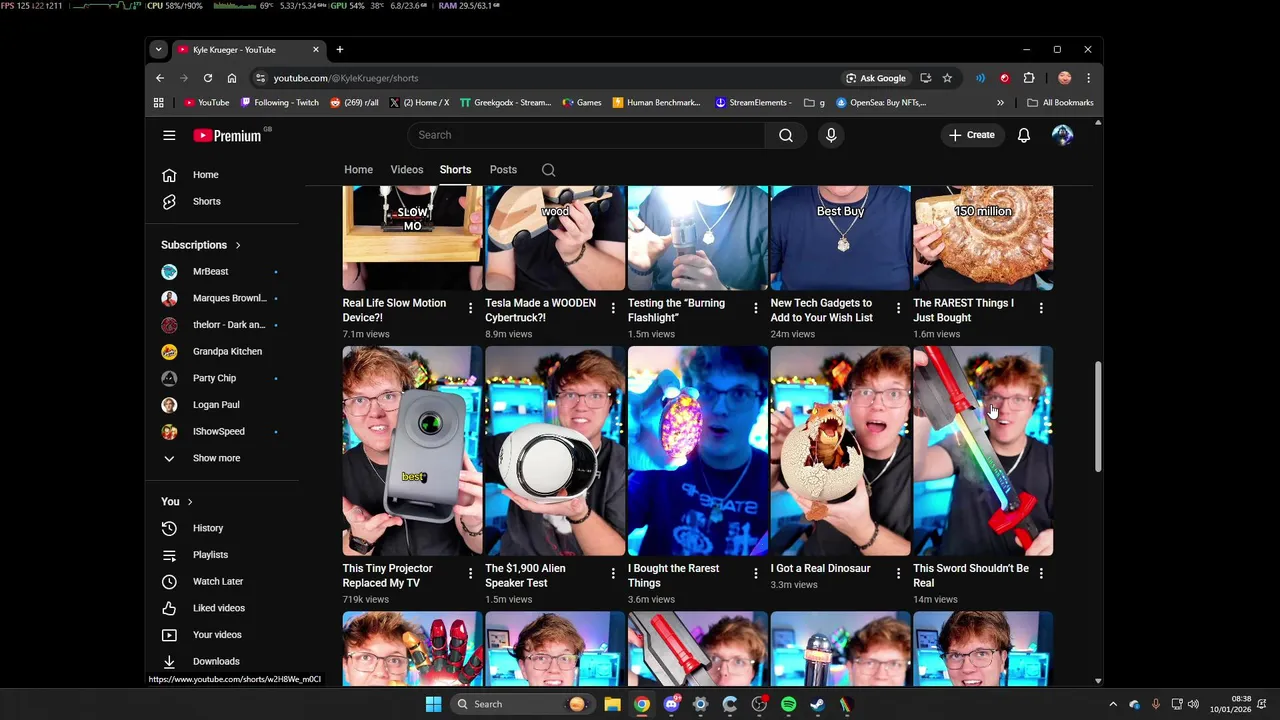Close the Kyle Krueger YouTube tab

[316, 49]
